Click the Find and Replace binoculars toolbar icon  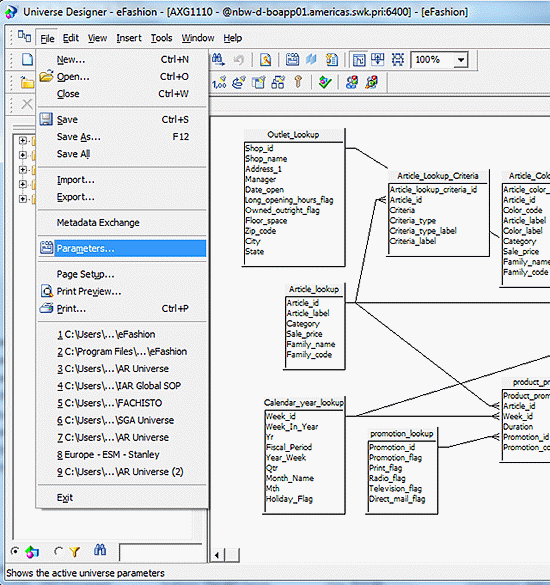click(x=218, y=59)
